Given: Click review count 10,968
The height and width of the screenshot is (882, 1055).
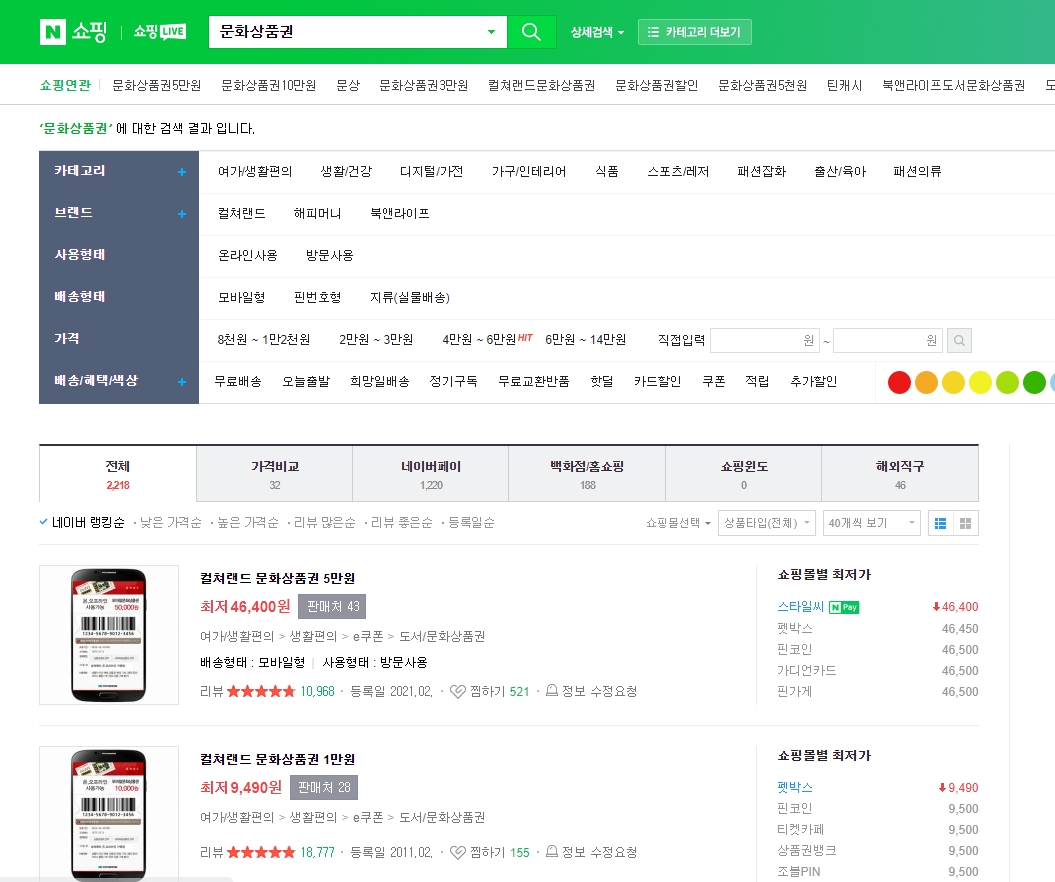Looking at the screenshot, I should coord(318,692).
